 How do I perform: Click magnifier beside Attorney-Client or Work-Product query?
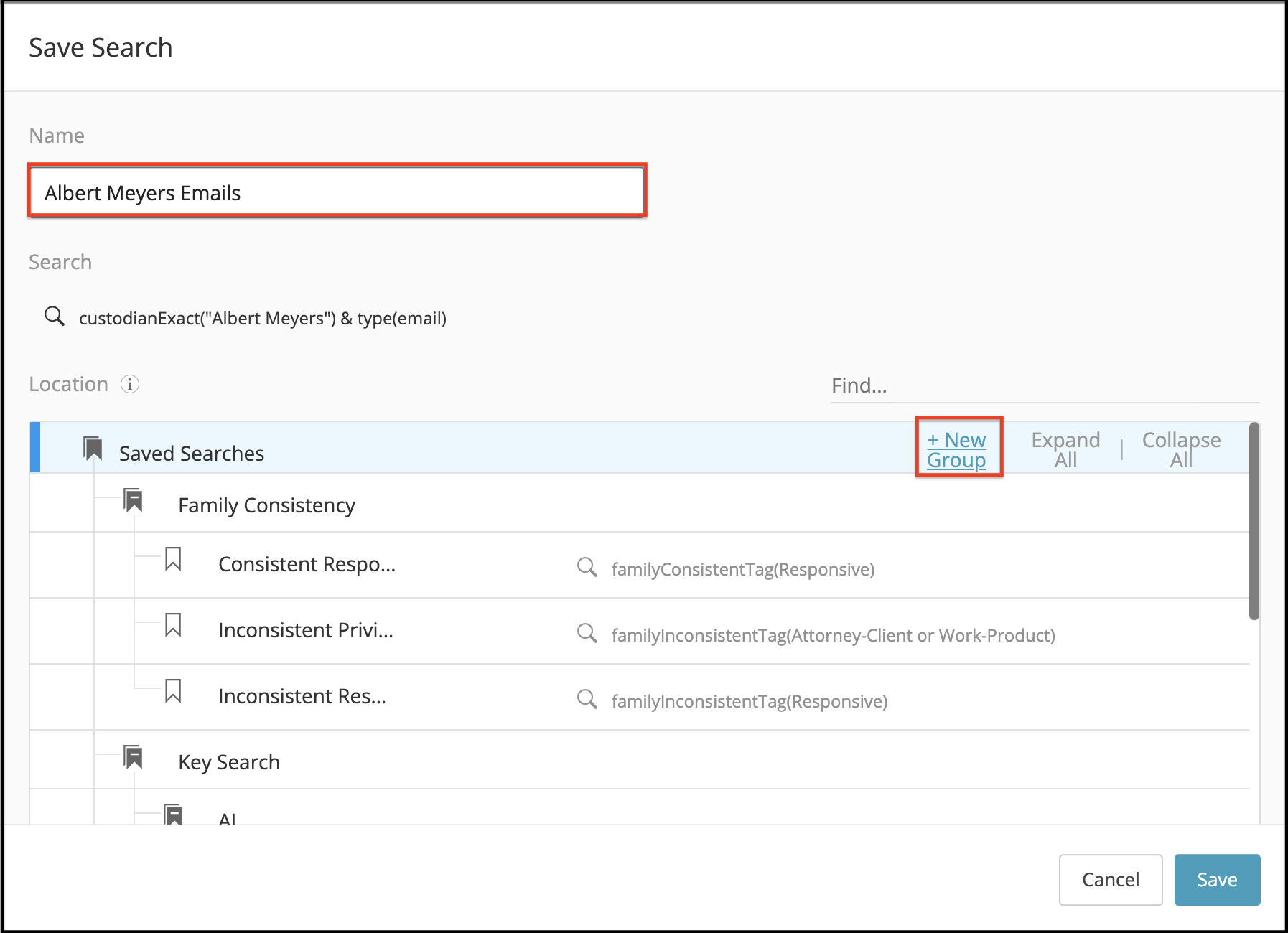coord(587,633)
